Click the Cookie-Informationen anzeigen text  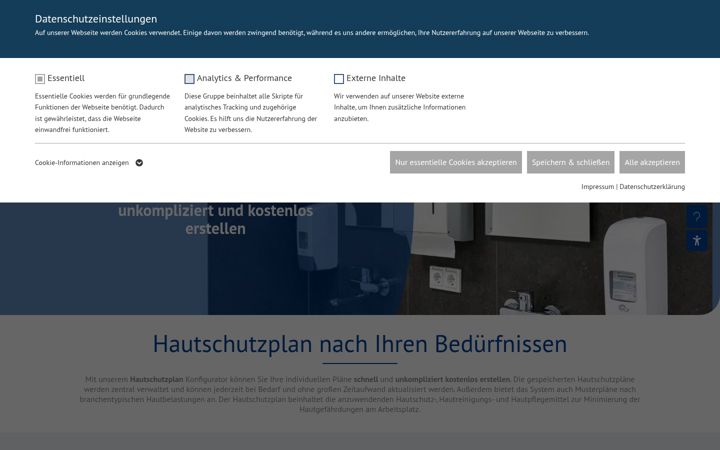[x=82, y=163]
